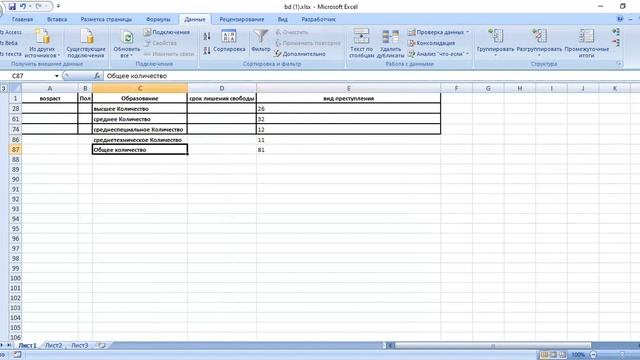Sort ascending with the A-Z icon
This screenshot has width=640, height=360.
(207, 36)
